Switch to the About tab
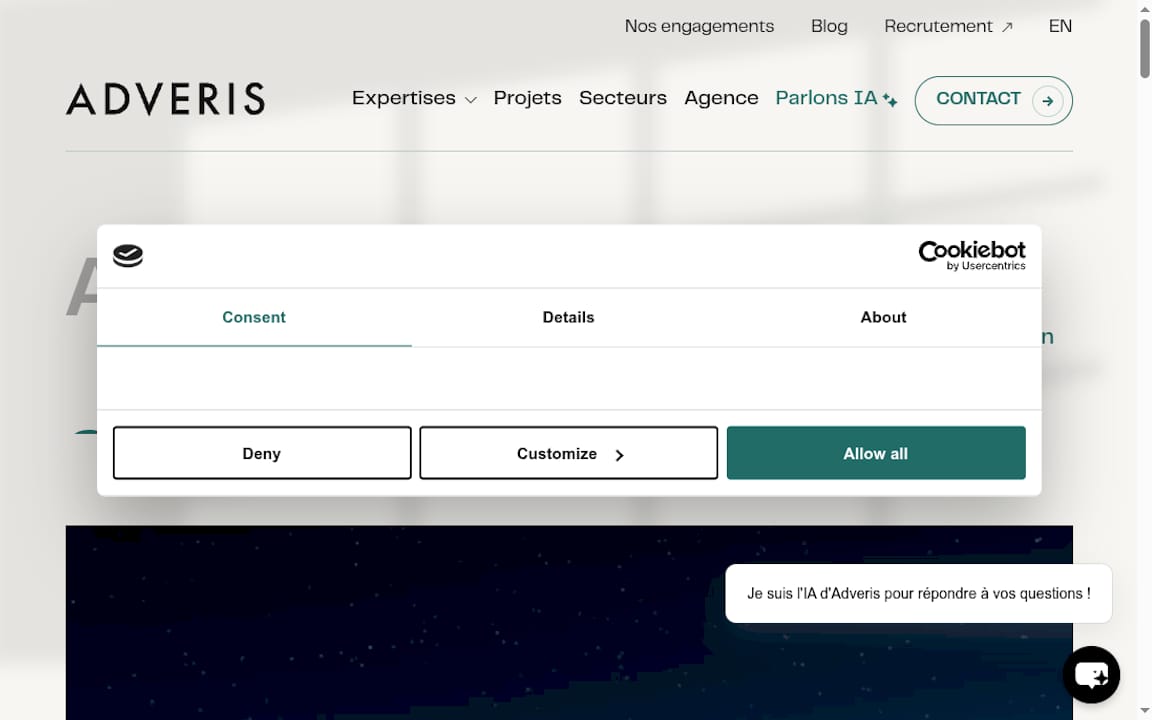This screenshot has height=720, width=1152. click(x=883, y=317)
